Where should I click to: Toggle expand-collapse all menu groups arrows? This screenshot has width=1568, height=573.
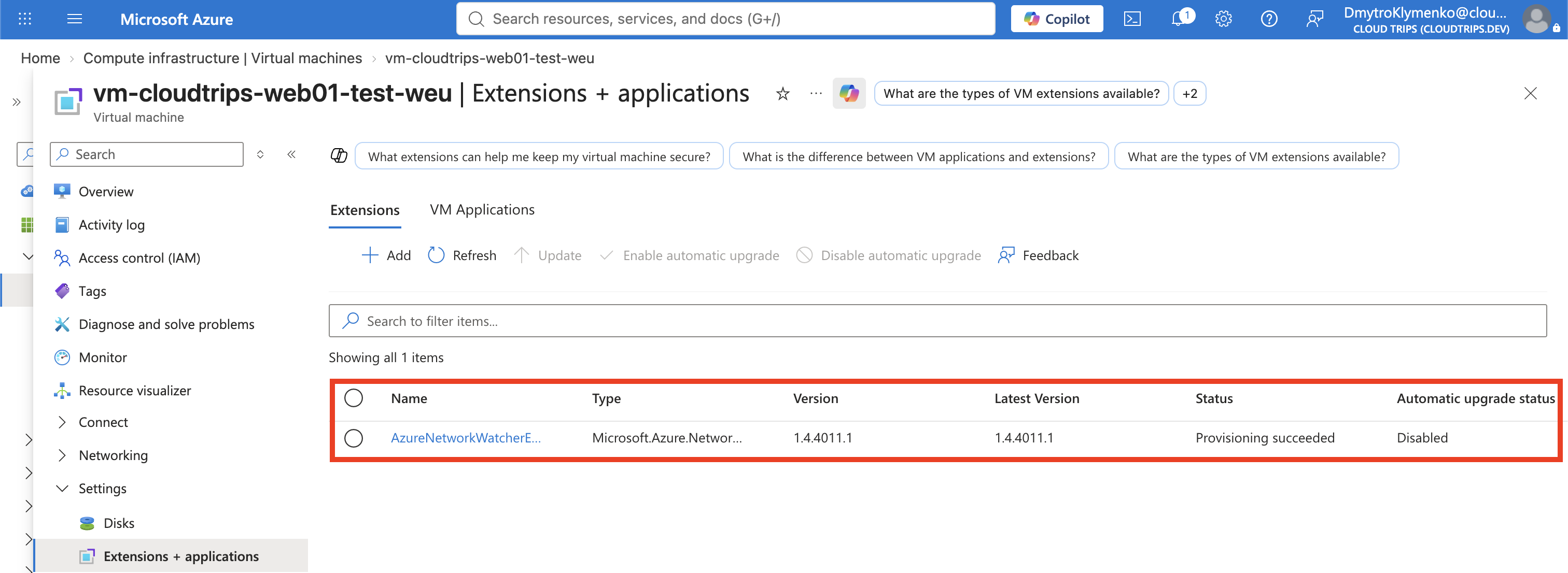pyautogui.click(x=260, y=154)
